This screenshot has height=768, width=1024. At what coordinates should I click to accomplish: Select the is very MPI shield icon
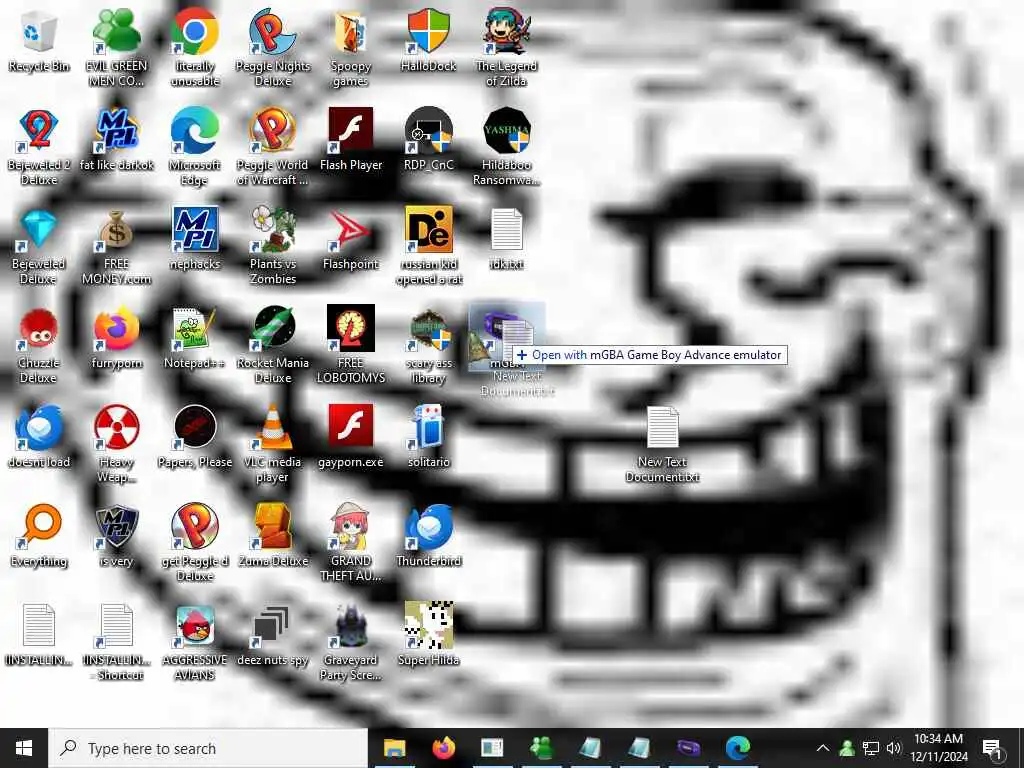116,526
